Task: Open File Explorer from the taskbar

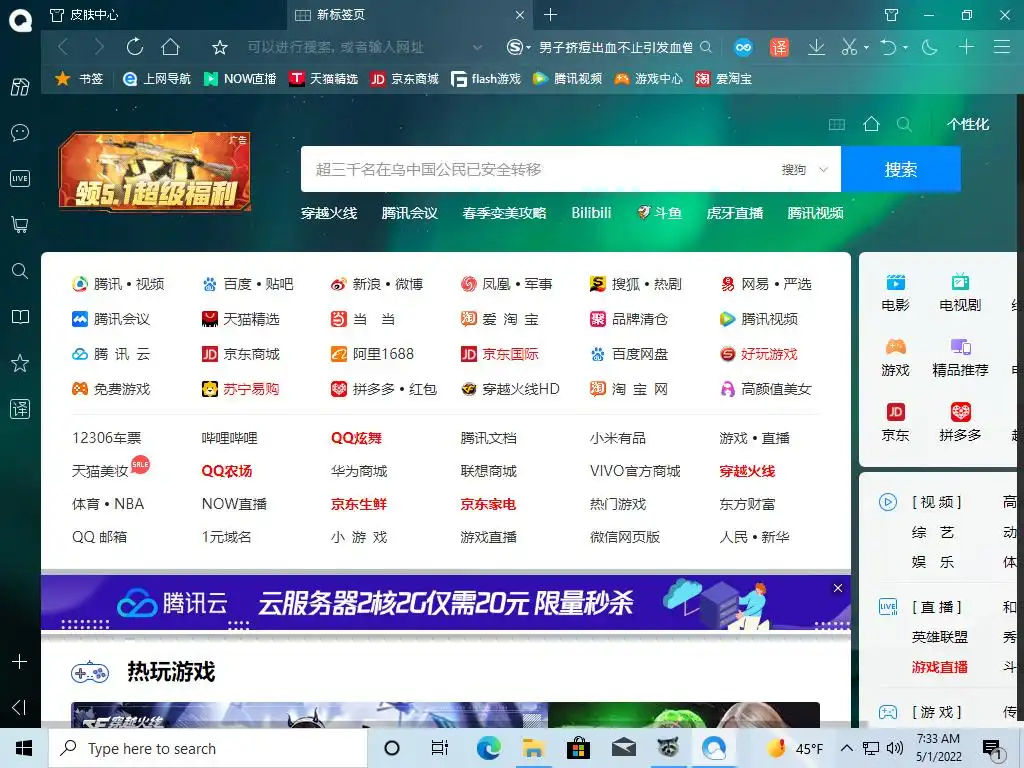Action: pyautogui.click(x=534, y=748)
